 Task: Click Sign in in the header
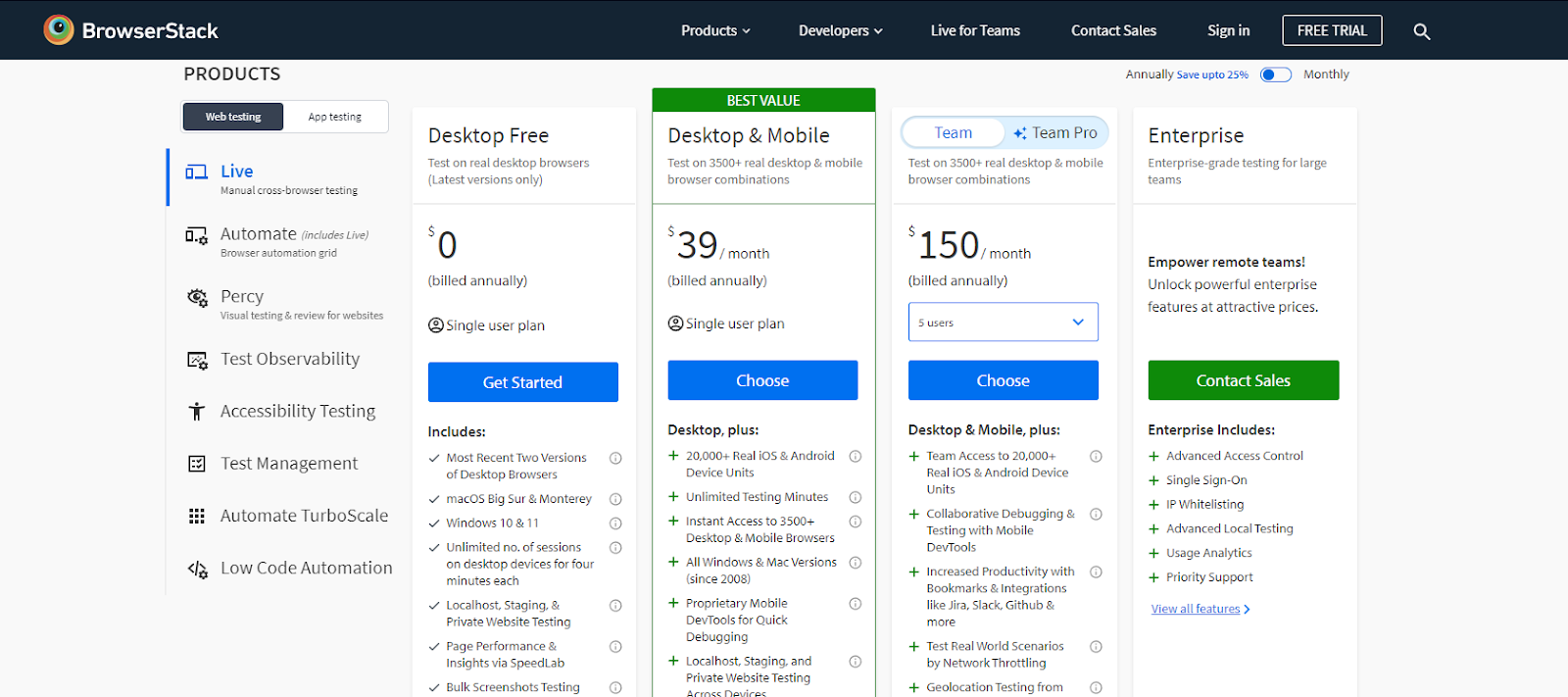pos(1228,30)
